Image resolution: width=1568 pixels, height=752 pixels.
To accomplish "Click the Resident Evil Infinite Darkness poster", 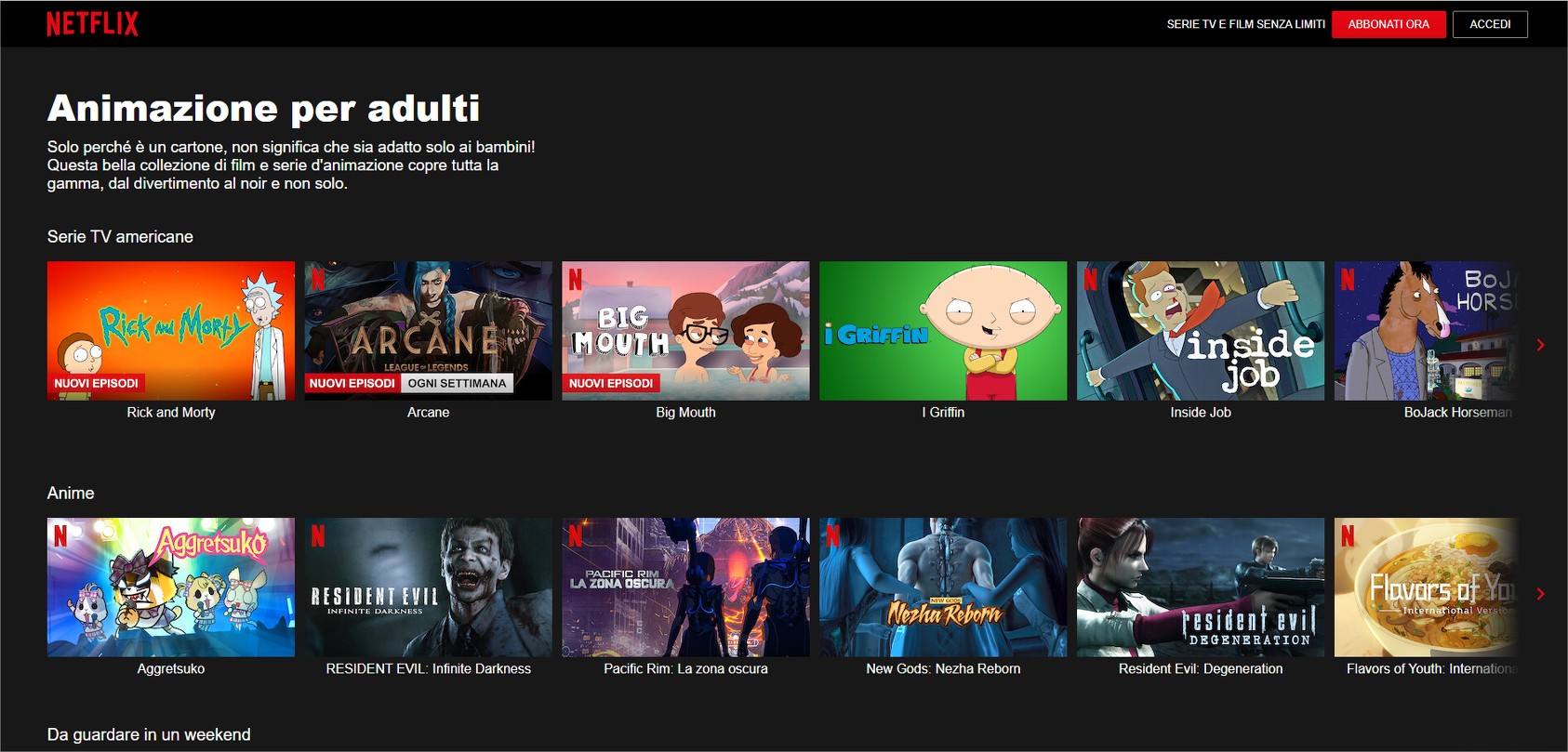I will click(x=428, y=587).
